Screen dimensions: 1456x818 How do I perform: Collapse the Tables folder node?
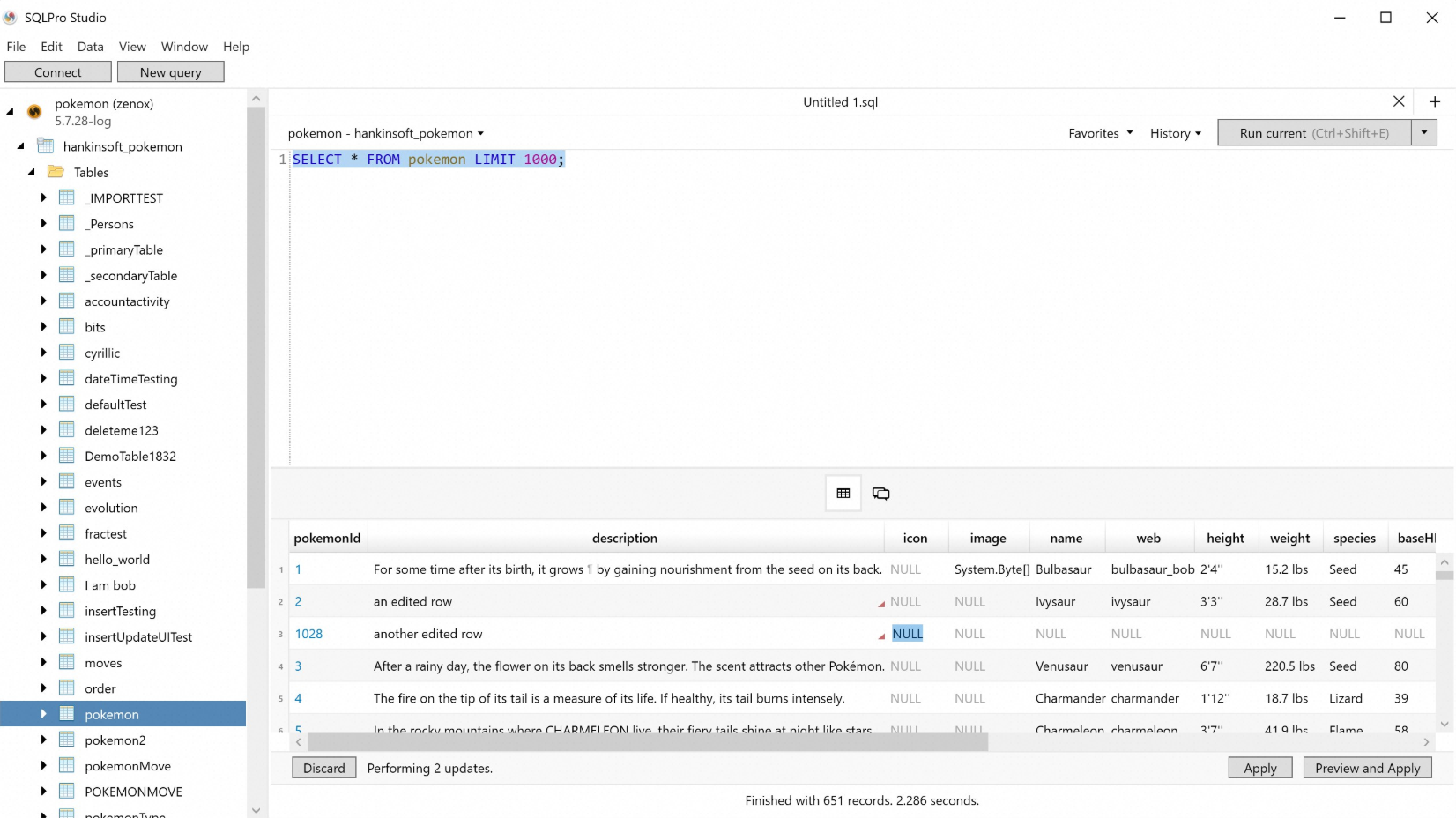(31, 172)
